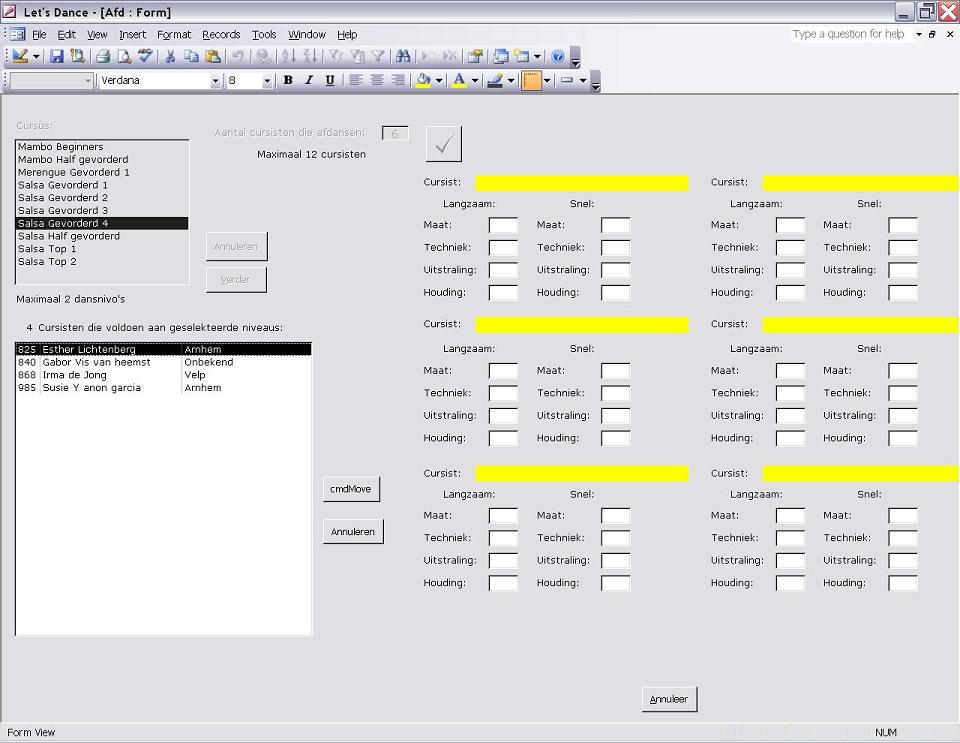Align text right
This screenshot has width=960, height=743.
pos(397,80)
